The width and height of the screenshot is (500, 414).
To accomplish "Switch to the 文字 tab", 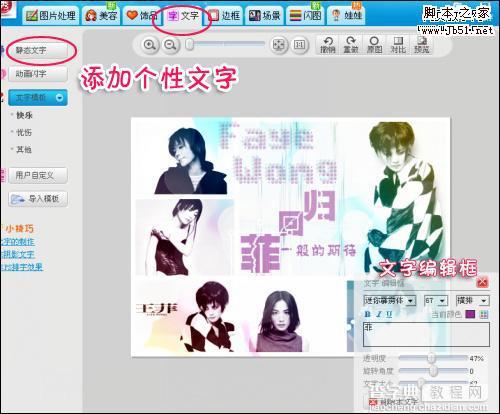I will point(183,15).
